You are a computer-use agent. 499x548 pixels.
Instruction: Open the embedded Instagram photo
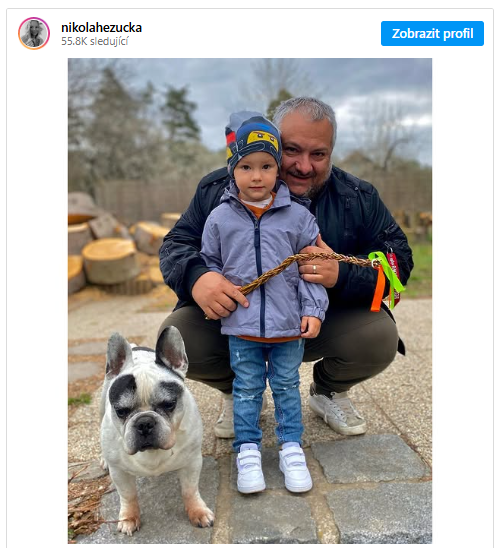coord(250,301)
